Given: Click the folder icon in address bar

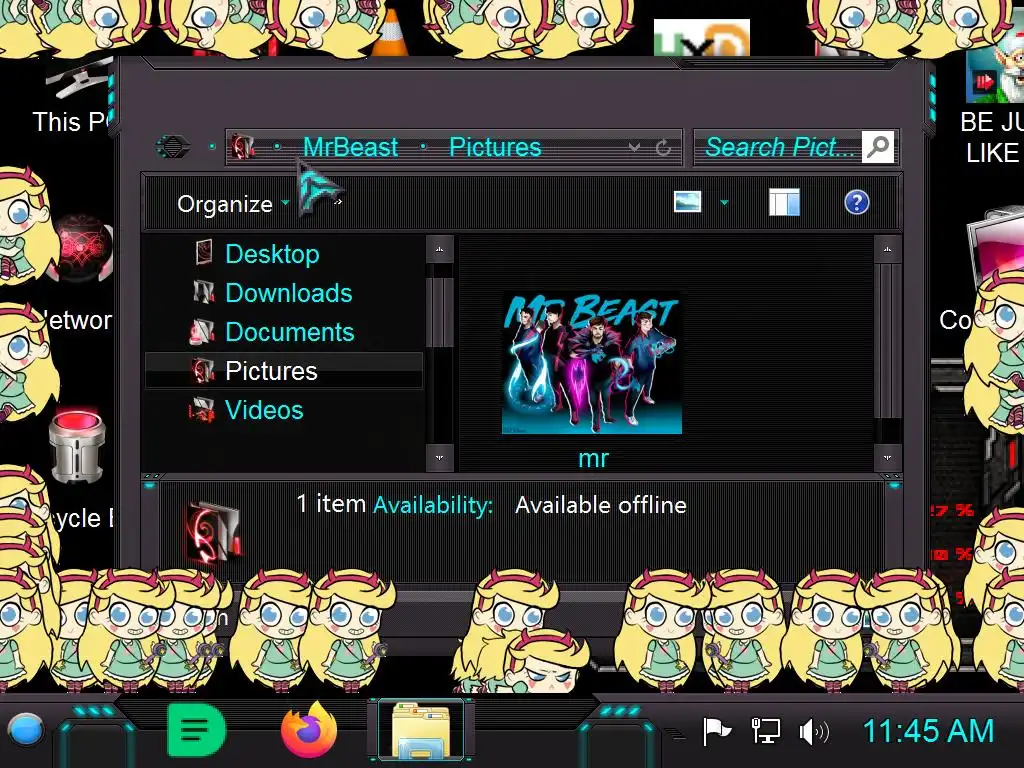Looking at the screenshot, I should [x=242, y=147].
